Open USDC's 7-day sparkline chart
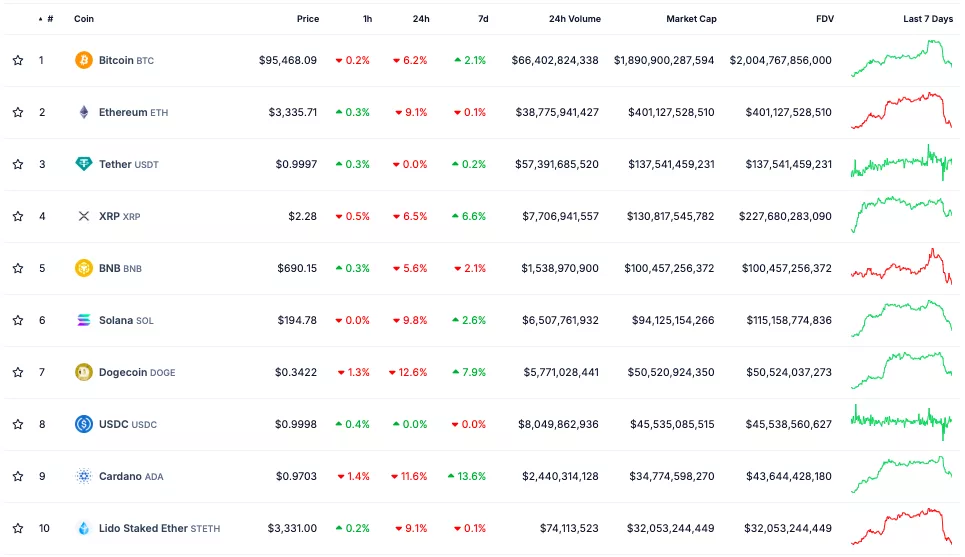 click(901, 423)
